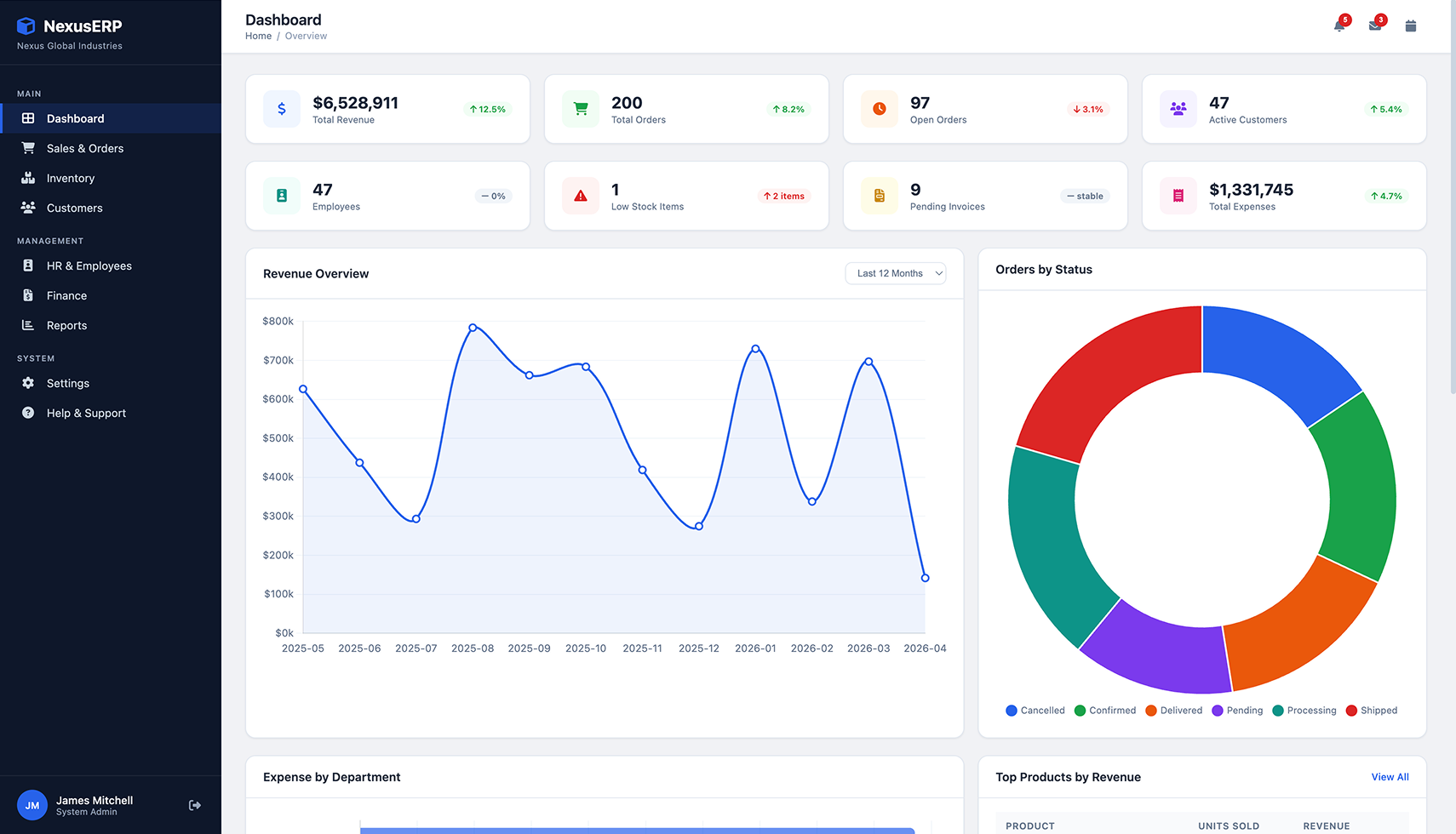Toggle the Processing legend in the donut chart
Screen dimensions: 1456x834
[1304, 711]
